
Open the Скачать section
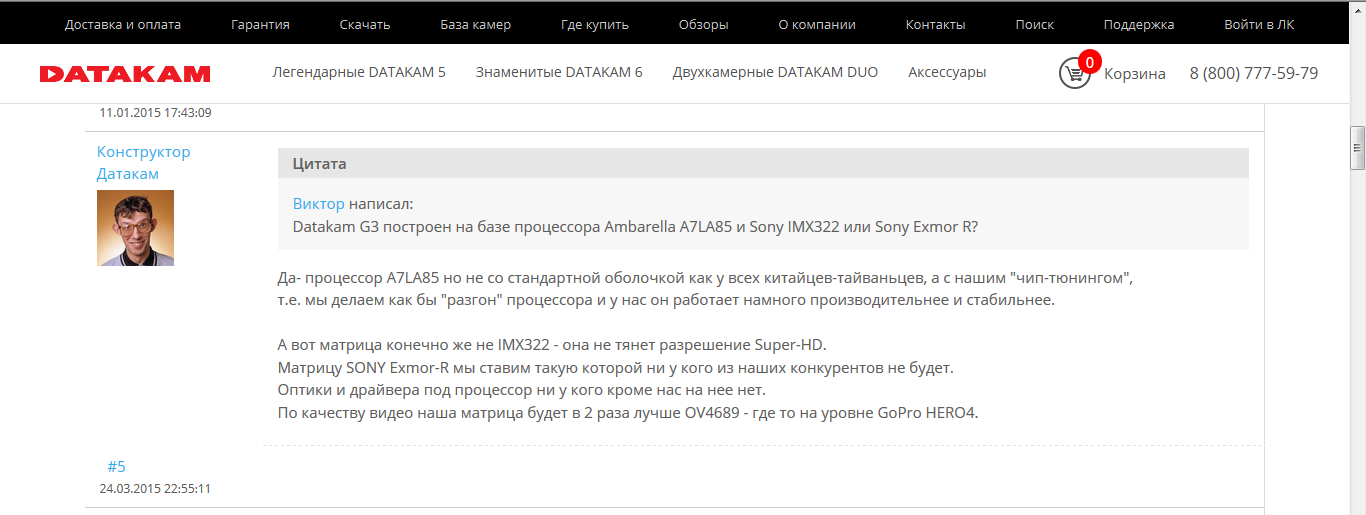click(x=365, y=24)
